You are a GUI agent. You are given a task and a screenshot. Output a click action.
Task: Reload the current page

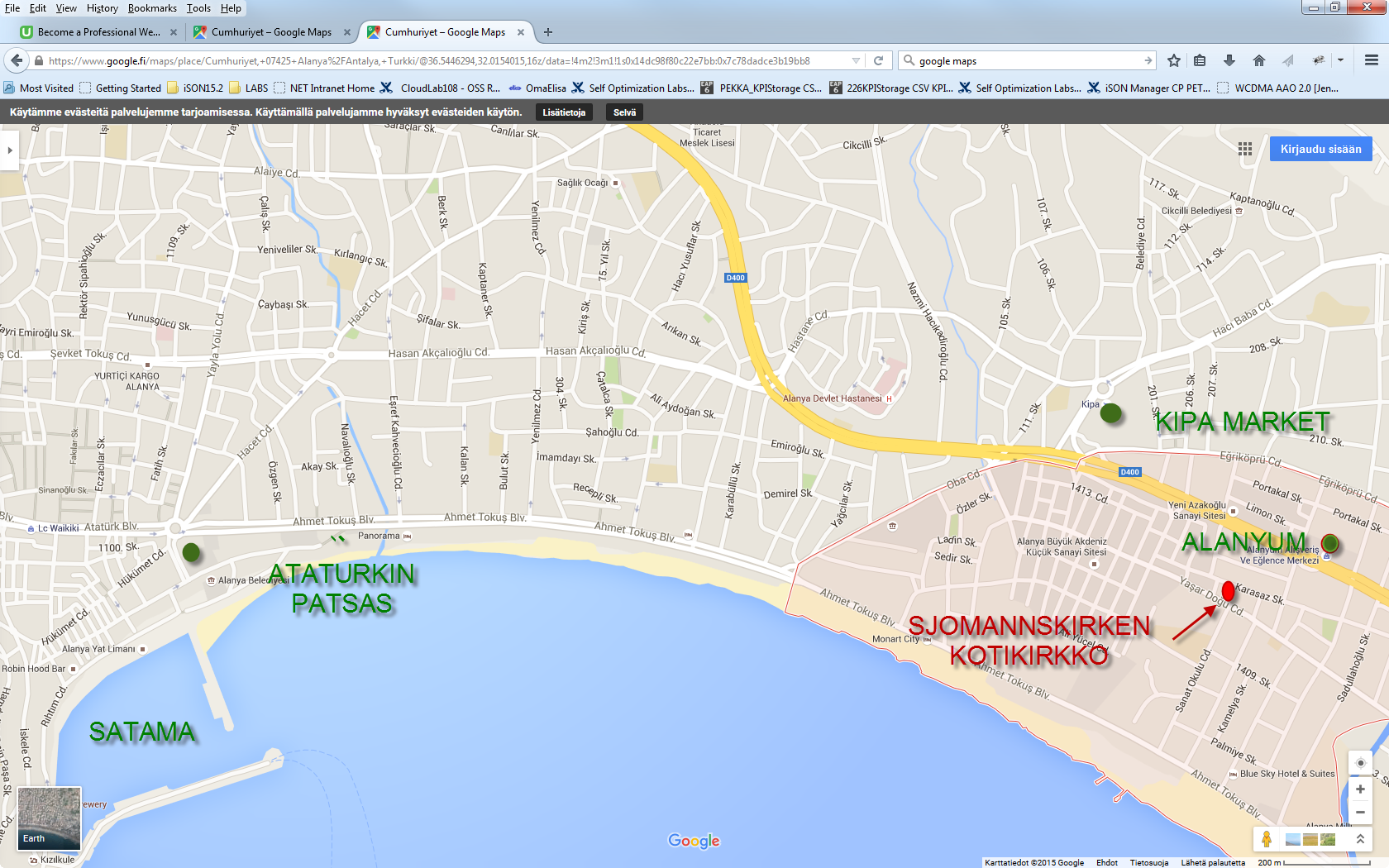pos(879,60)
